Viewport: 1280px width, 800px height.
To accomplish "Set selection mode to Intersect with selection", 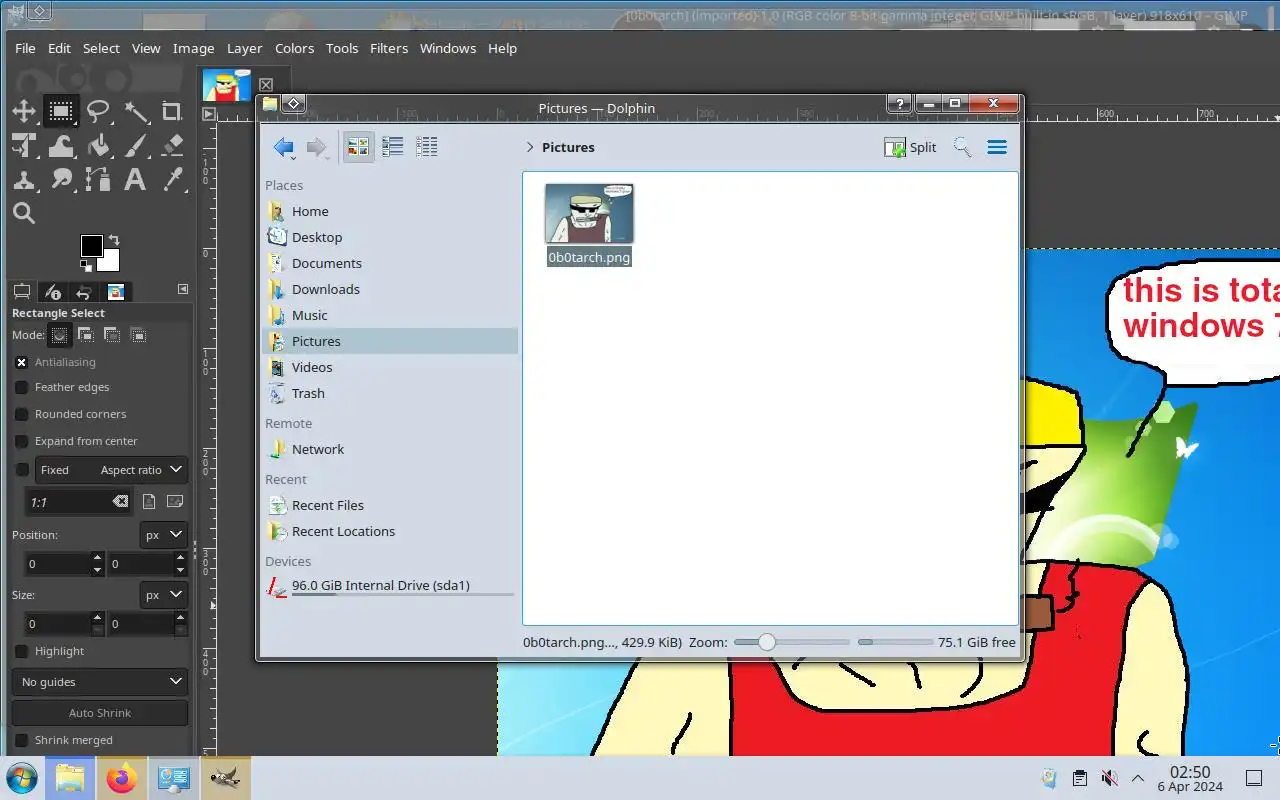I will (x=138, y=335).
